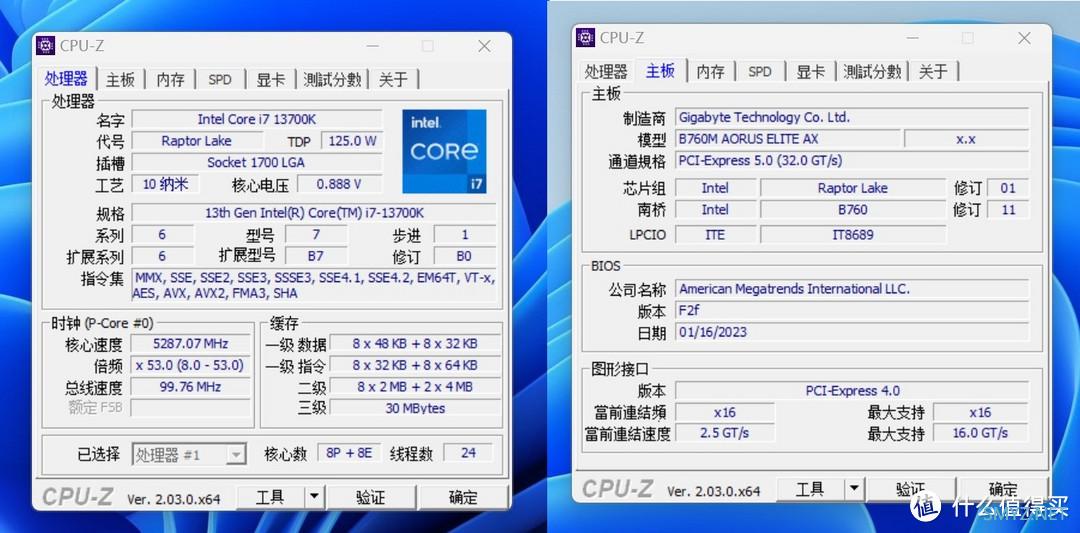
Task: Click the instruction set list starting with MMX
Action: (314, 286)
